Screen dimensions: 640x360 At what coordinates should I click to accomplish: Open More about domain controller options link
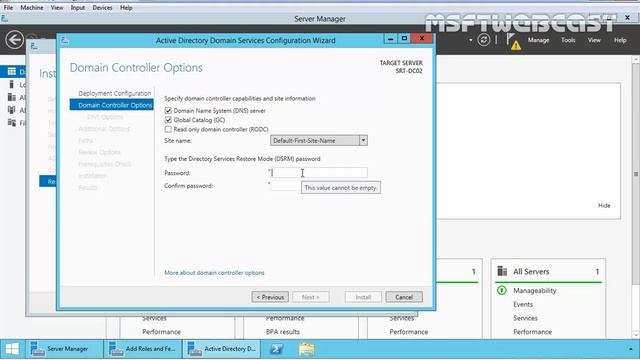[214, 273]
